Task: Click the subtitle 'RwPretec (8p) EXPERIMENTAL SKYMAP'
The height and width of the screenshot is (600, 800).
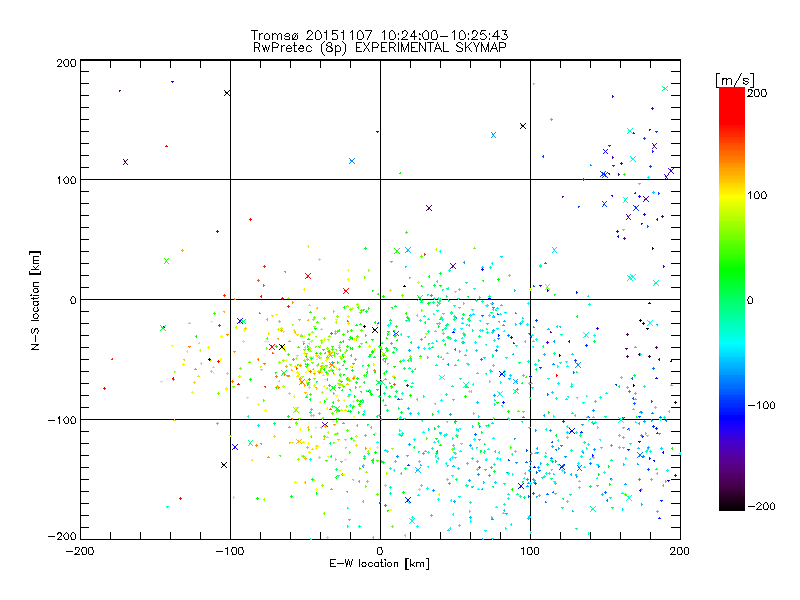Action: pos(380,47)
